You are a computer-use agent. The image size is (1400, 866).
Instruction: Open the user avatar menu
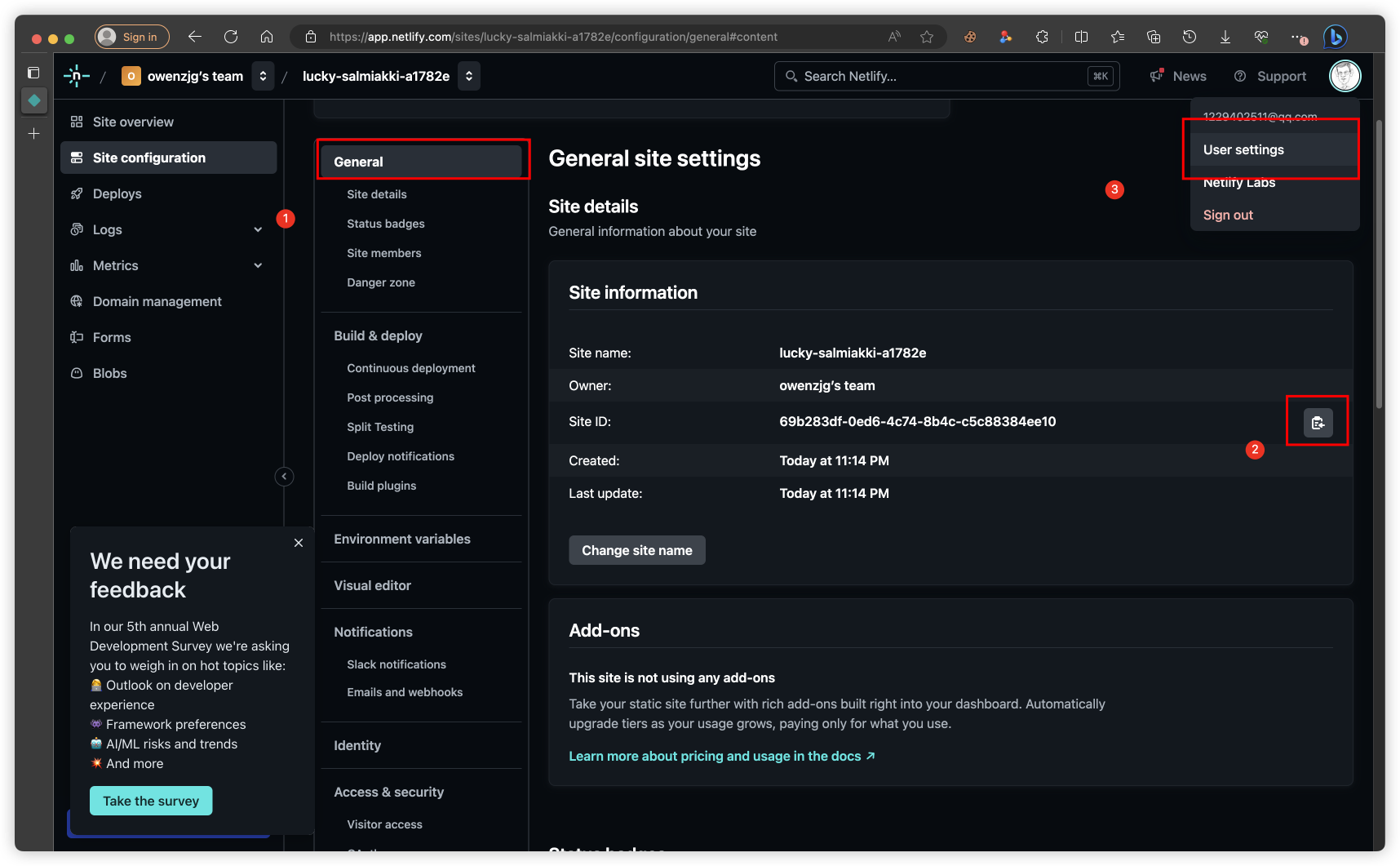(1345, 76)
